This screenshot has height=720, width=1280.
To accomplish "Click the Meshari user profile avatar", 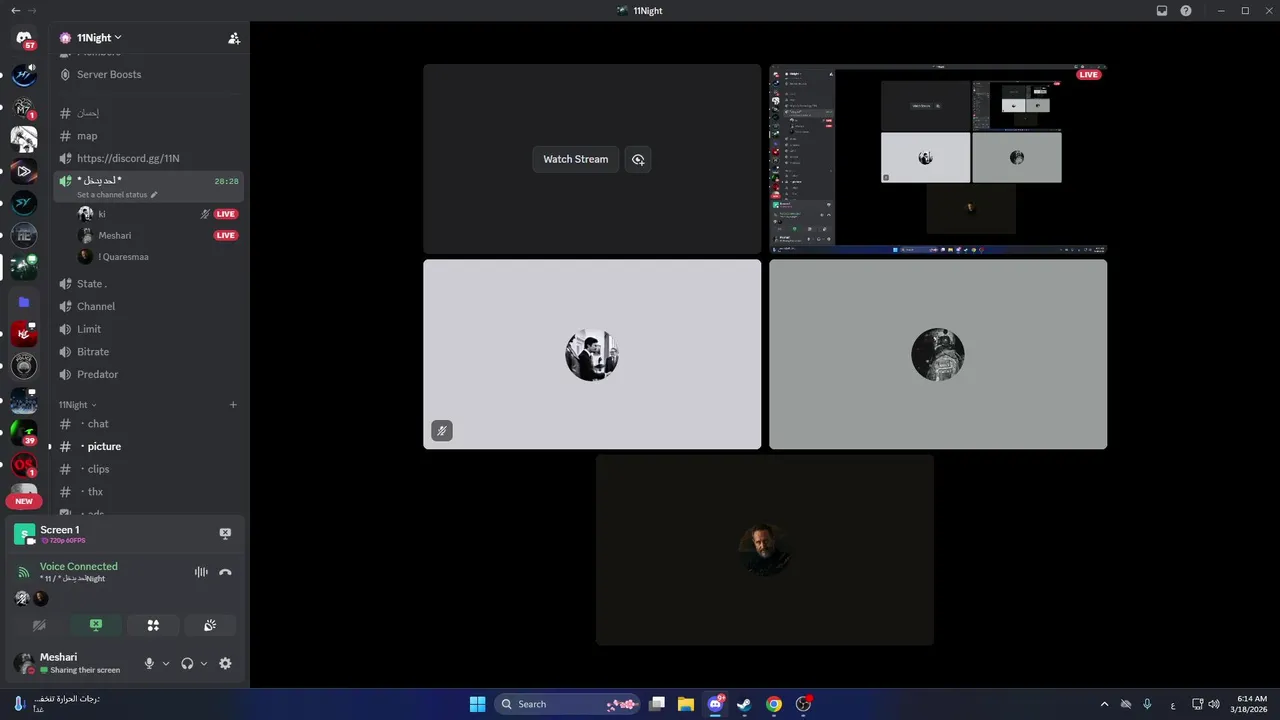I will (x=23, y=663).
